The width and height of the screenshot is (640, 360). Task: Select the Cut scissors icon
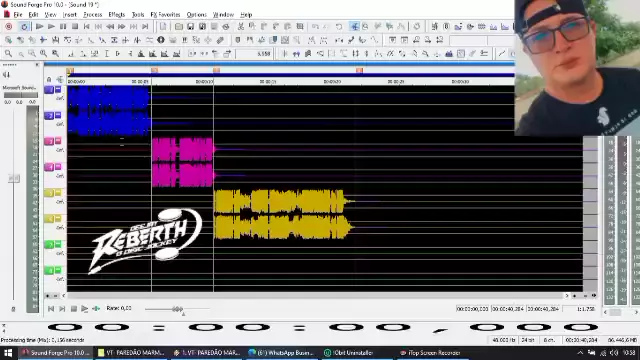tap(240, 27)
